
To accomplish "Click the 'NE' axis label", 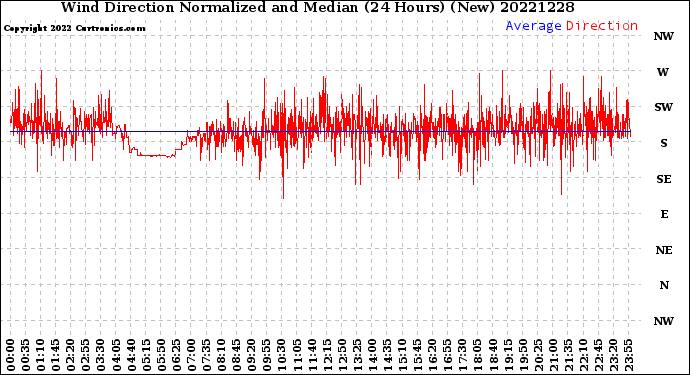I will (664, 250).
